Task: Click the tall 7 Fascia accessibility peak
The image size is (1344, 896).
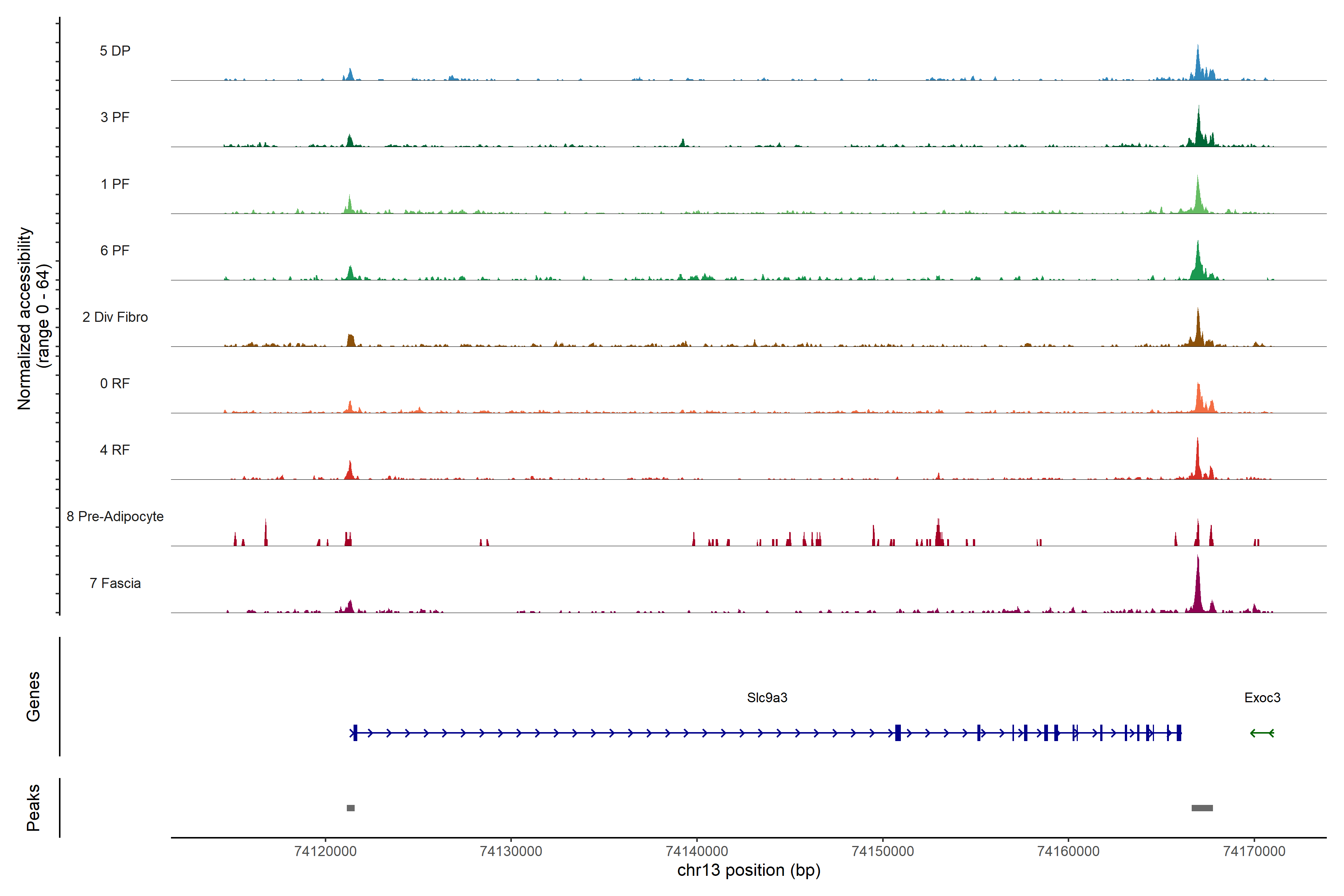Action: click(x=1198, y=589)
